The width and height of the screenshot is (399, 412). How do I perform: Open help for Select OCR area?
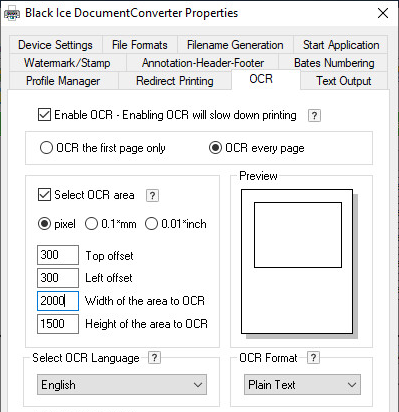152,195
